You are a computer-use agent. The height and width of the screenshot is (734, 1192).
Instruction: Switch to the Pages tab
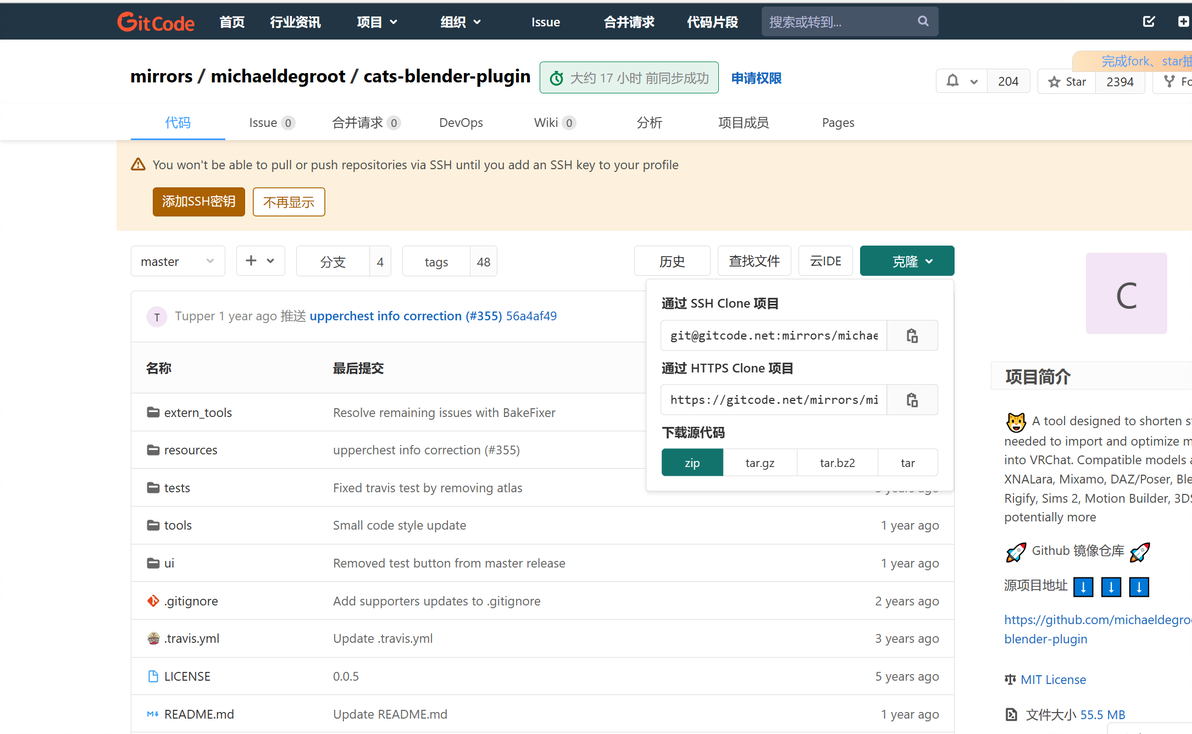tap(838, 122)
